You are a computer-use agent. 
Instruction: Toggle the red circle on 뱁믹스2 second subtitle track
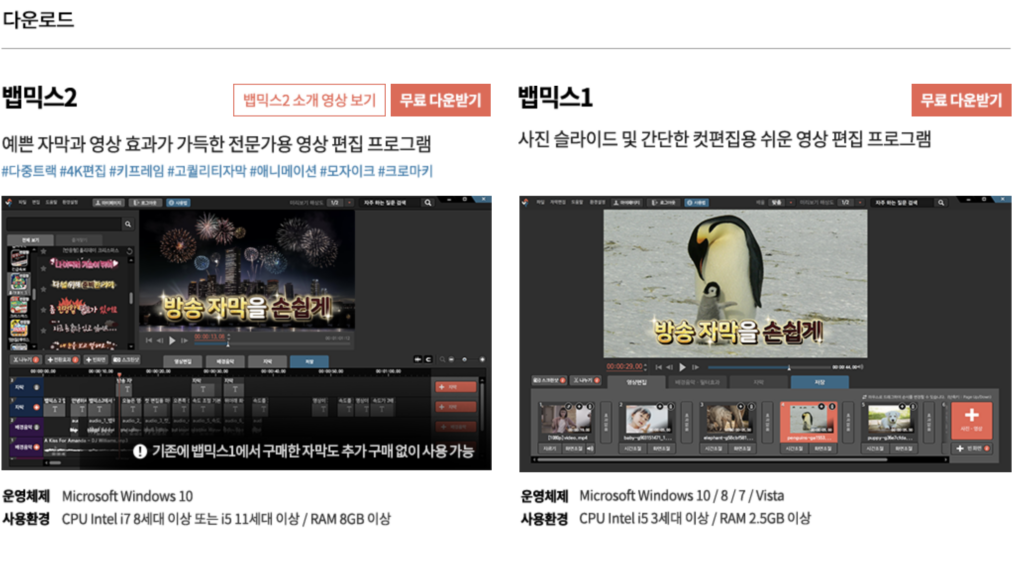pos(37,407)
